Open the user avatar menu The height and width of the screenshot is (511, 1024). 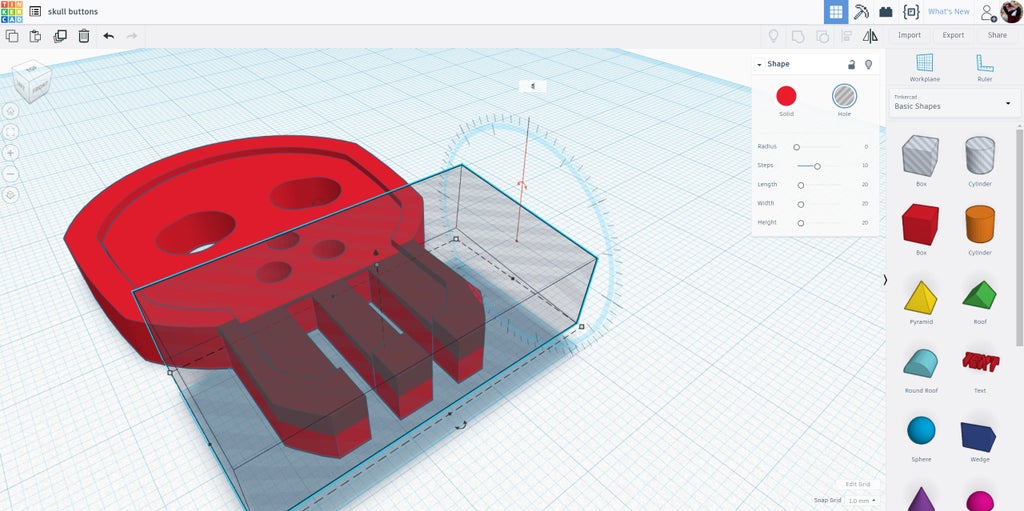pos(1011,11)
